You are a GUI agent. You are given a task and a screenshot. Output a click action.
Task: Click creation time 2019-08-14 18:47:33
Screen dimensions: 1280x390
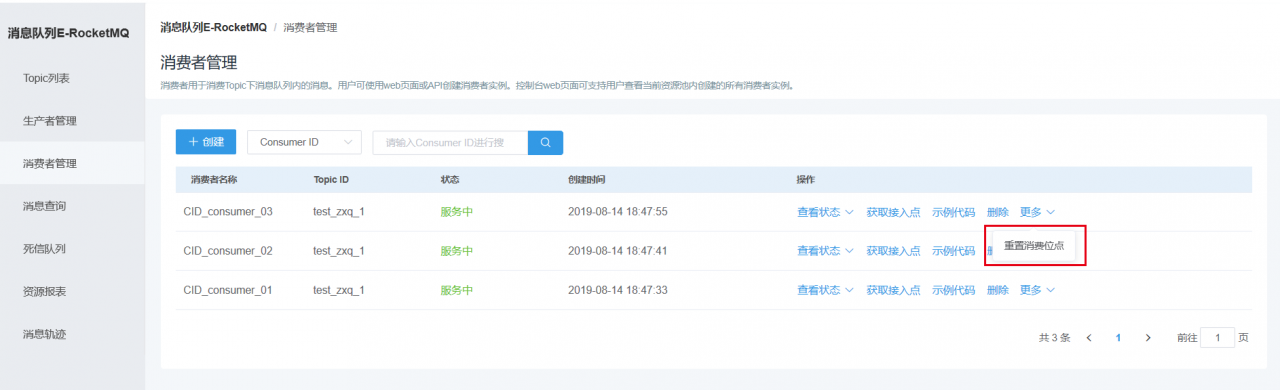[x=617, y=290]
